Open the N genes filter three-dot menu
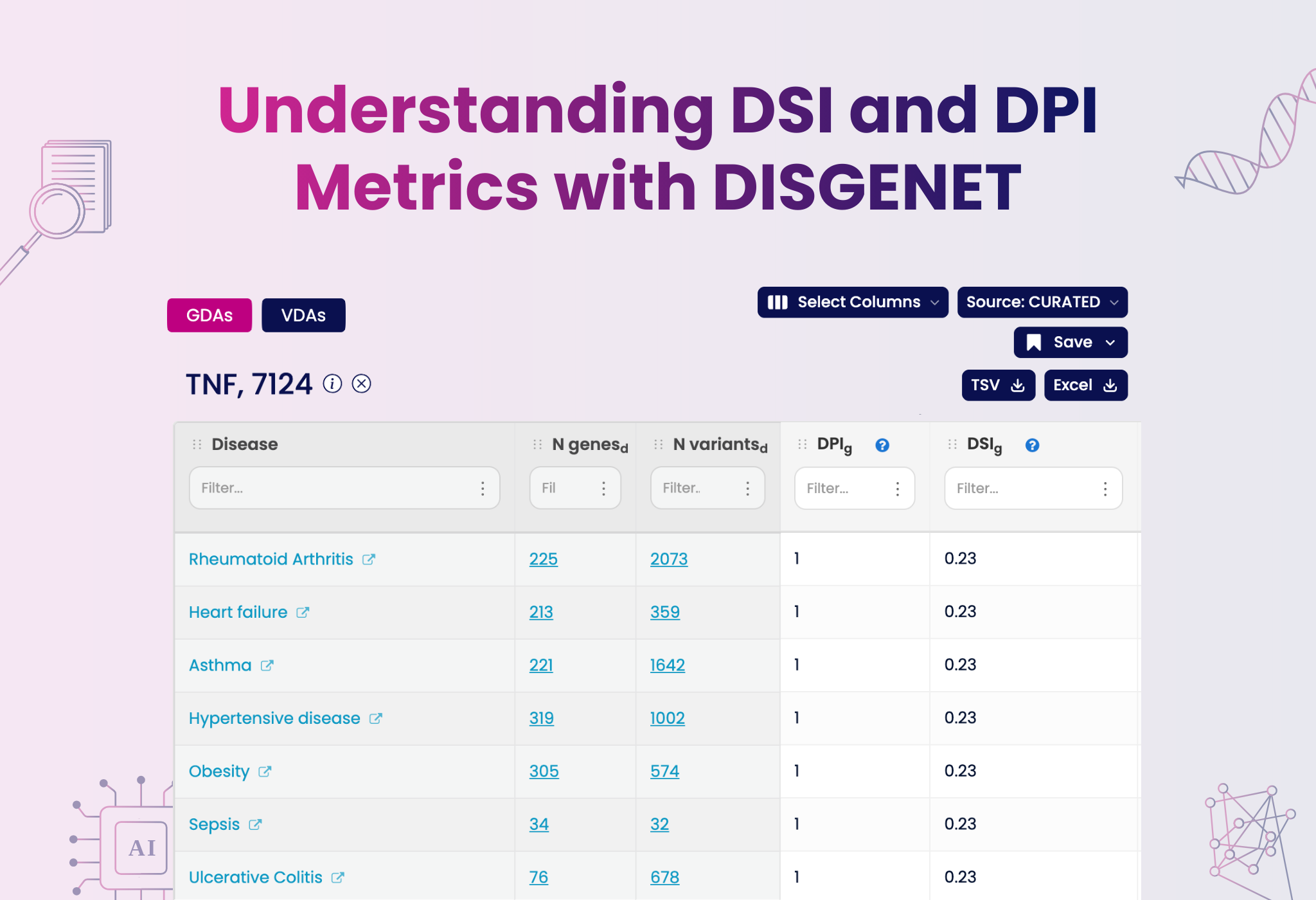Image resolution: width=1316 pixels, height=900 pixels. pyautogui.click(x=603, y=488)
